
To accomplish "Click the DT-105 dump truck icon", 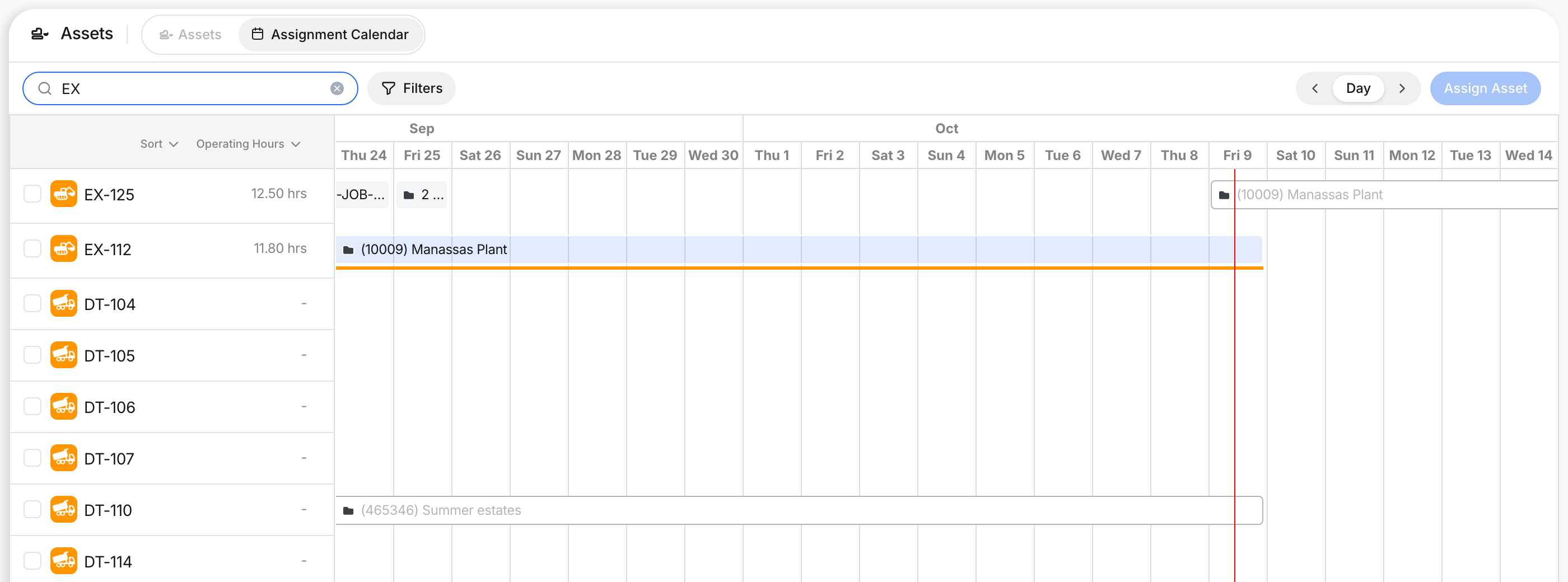I will tap(64, 355).
